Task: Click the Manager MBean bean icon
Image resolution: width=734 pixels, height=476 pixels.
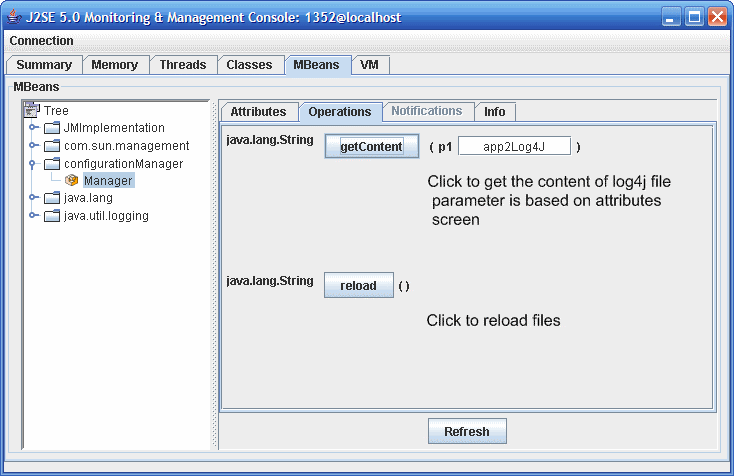Action: click(72, 181)
